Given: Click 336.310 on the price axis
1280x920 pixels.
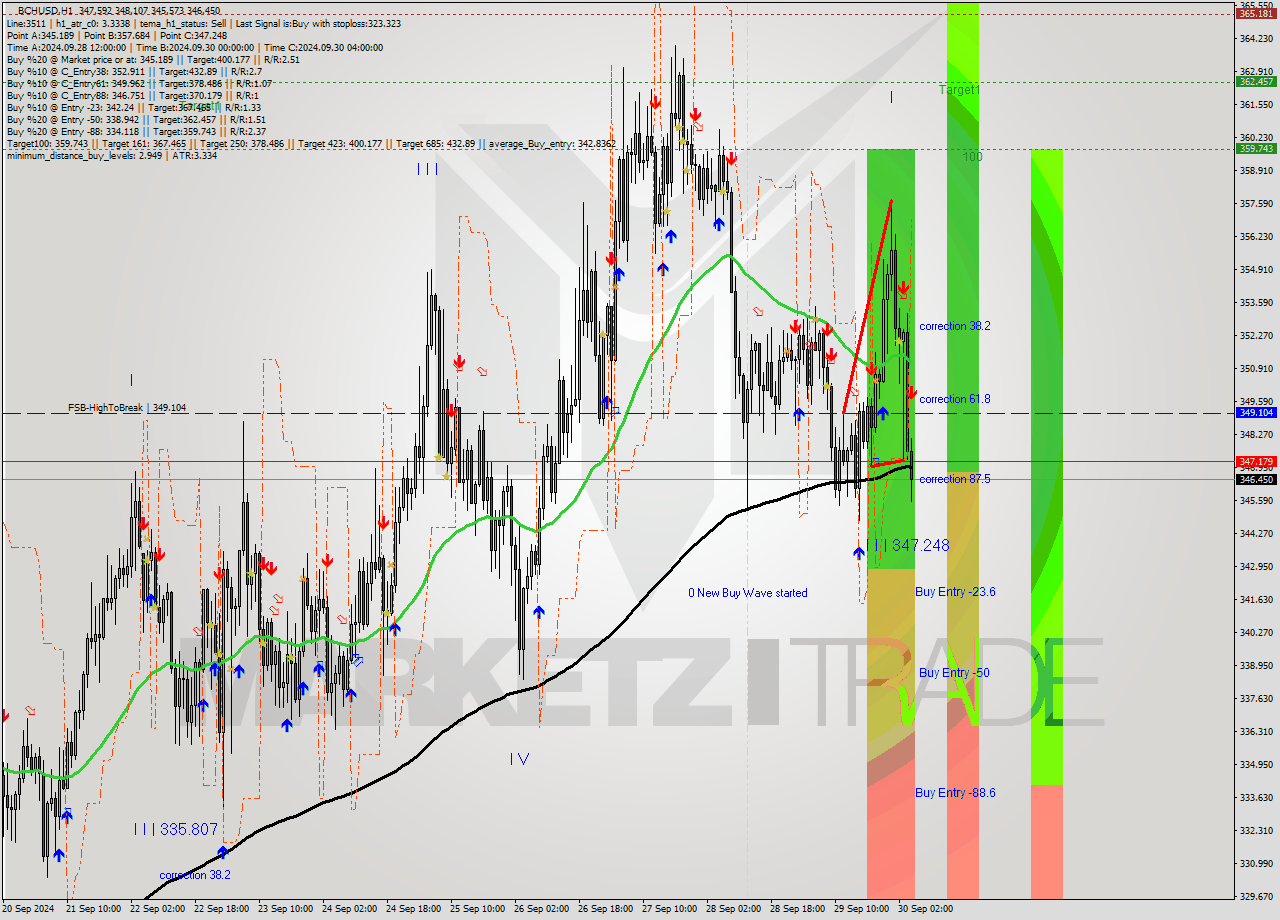Looking at the screenshot, I should [1256, 732].
